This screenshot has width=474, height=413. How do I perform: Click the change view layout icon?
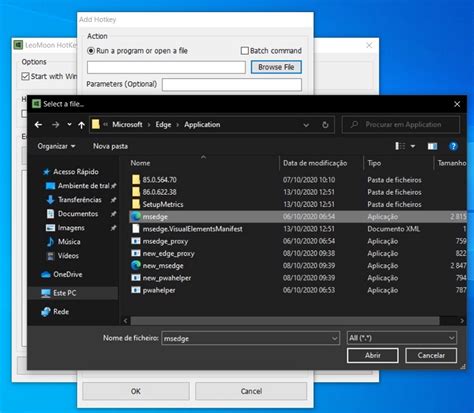pyautogui.click(x=400, y=146)
